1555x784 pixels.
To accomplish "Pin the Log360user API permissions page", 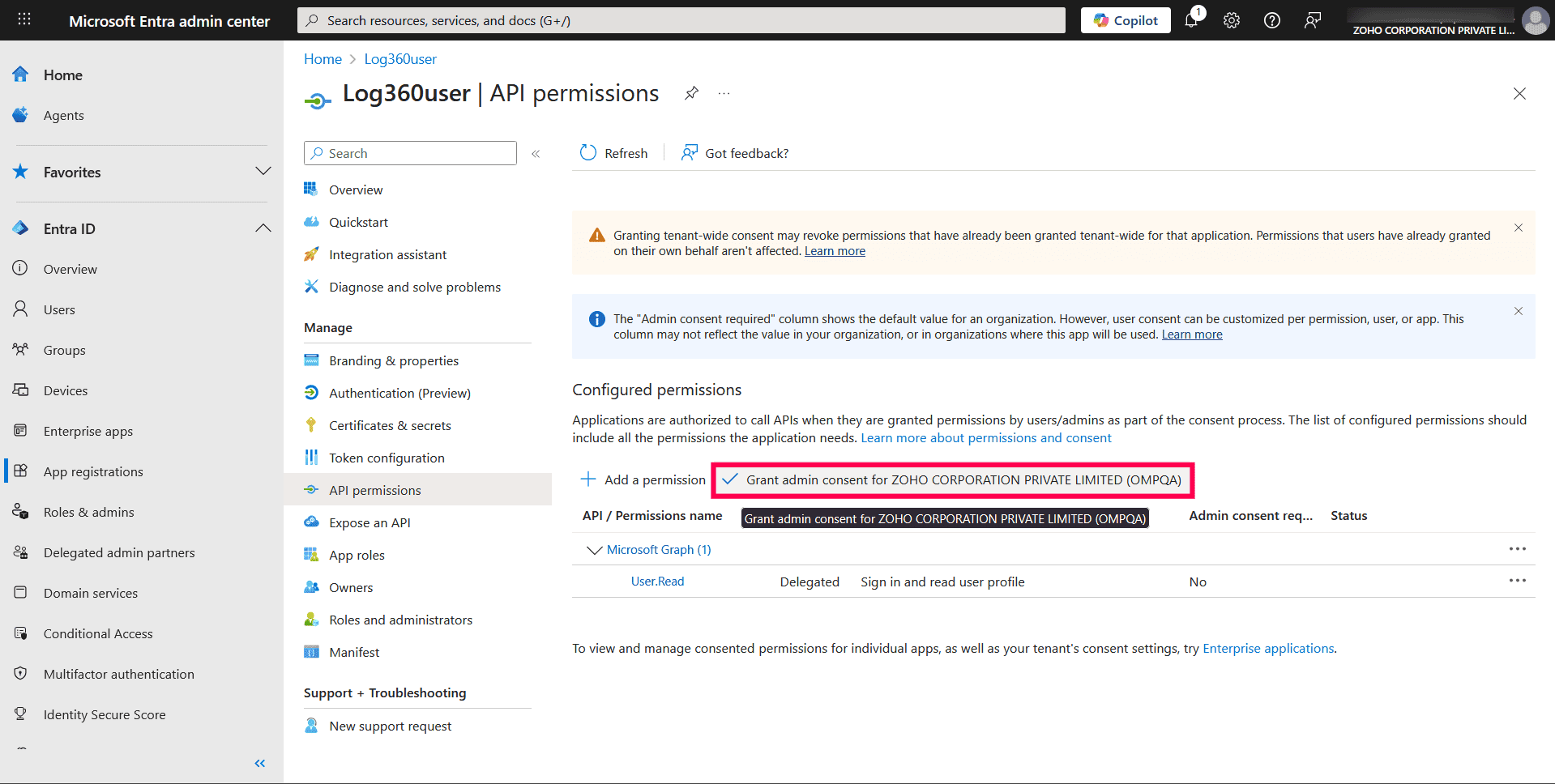I will (x=690, y=93).
